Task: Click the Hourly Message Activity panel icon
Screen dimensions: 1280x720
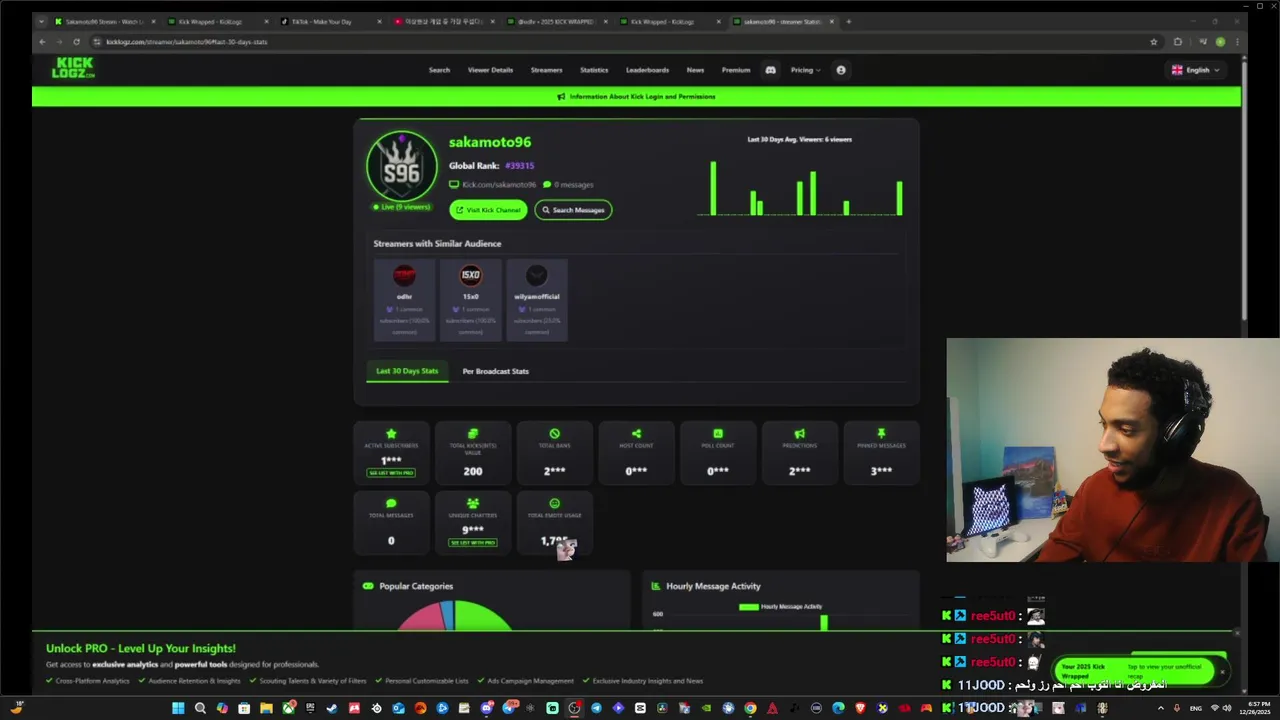Action: [x=656, y=586]
